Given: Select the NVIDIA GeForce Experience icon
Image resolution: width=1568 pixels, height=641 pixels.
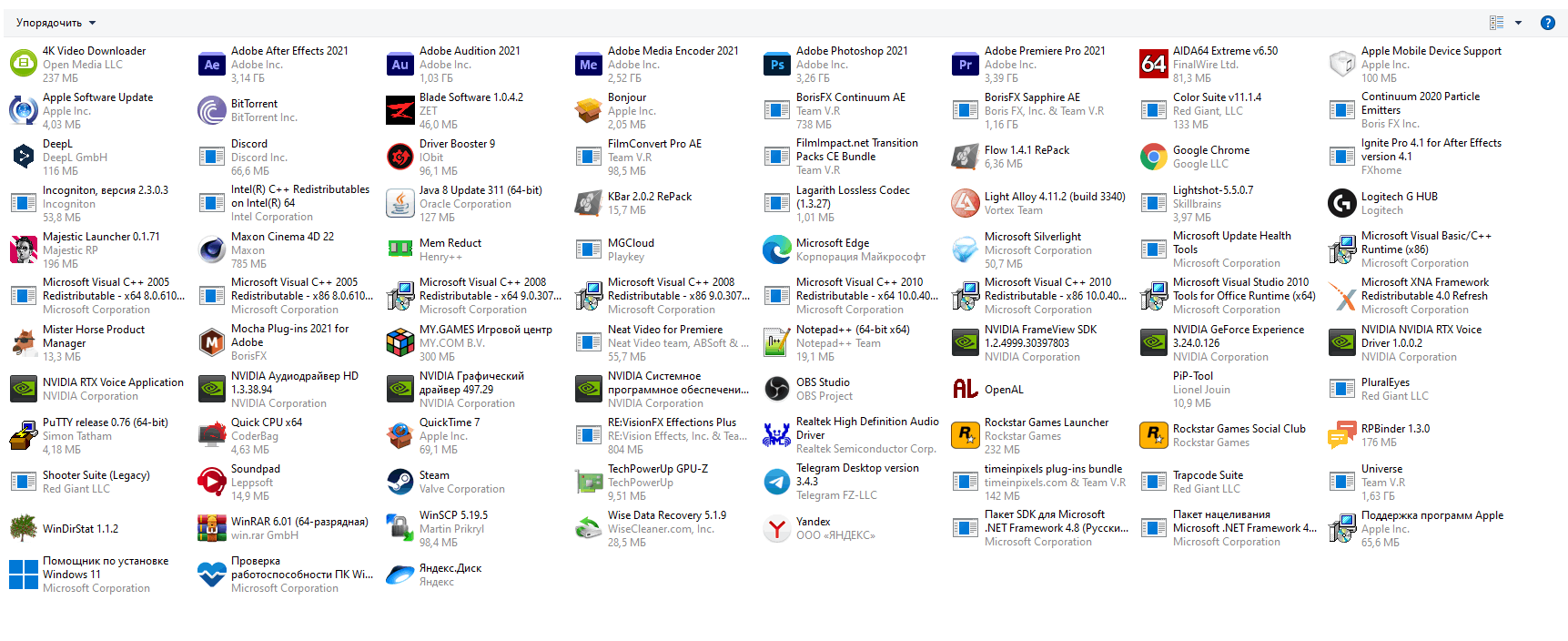Looking at the screenshot, I should [1153, 342].
